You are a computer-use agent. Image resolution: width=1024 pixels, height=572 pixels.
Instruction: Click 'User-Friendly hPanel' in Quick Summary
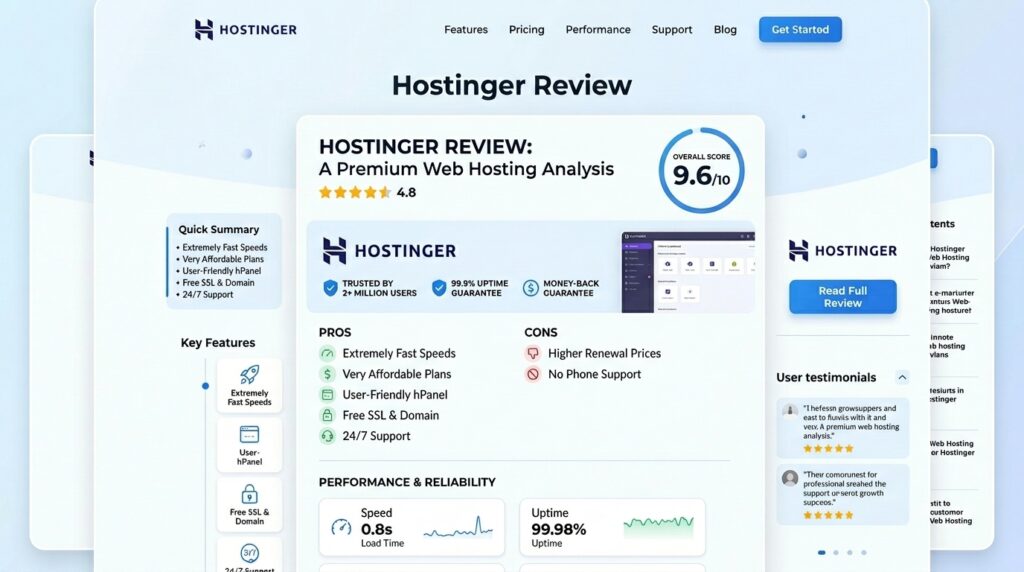tap(221, 271)
